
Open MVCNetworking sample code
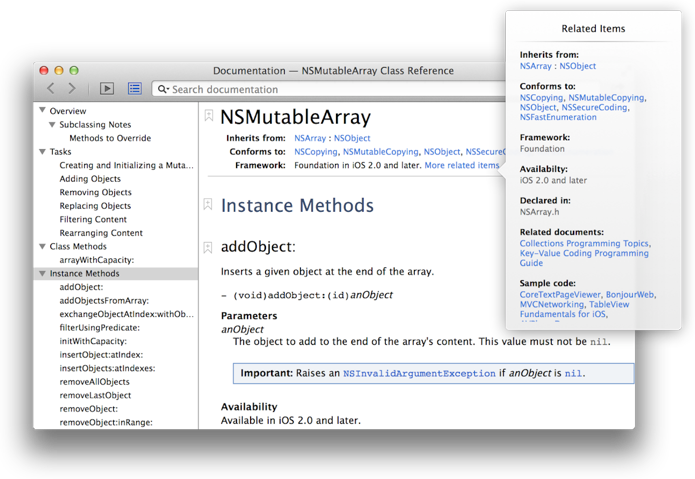click(552, 304)
